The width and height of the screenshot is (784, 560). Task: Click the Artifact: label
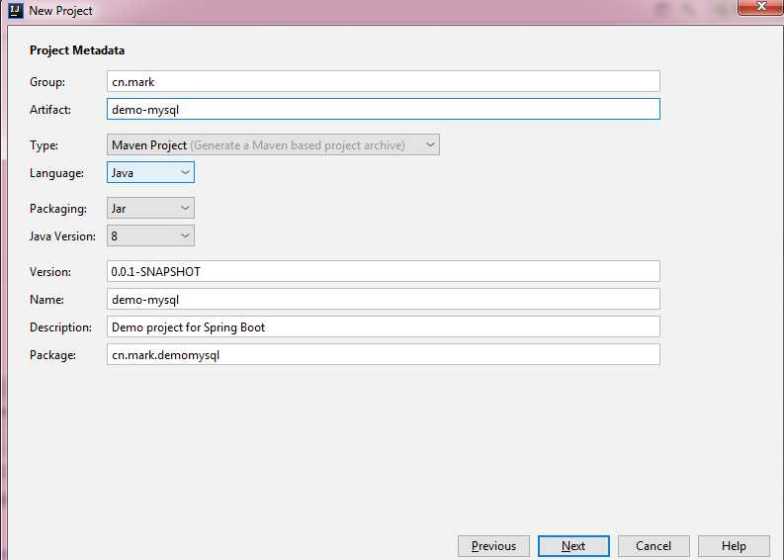pyautogui.click(x=50, y=110)
